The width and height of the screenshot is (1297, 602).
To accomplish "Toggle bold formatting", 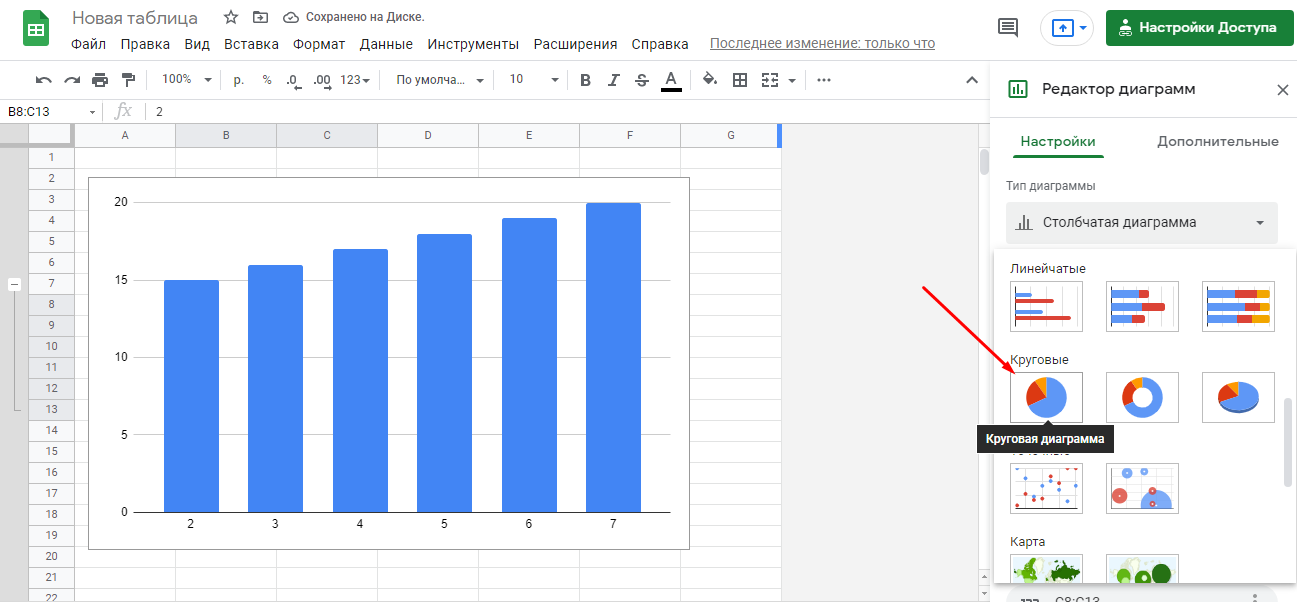I will [586, 80].
